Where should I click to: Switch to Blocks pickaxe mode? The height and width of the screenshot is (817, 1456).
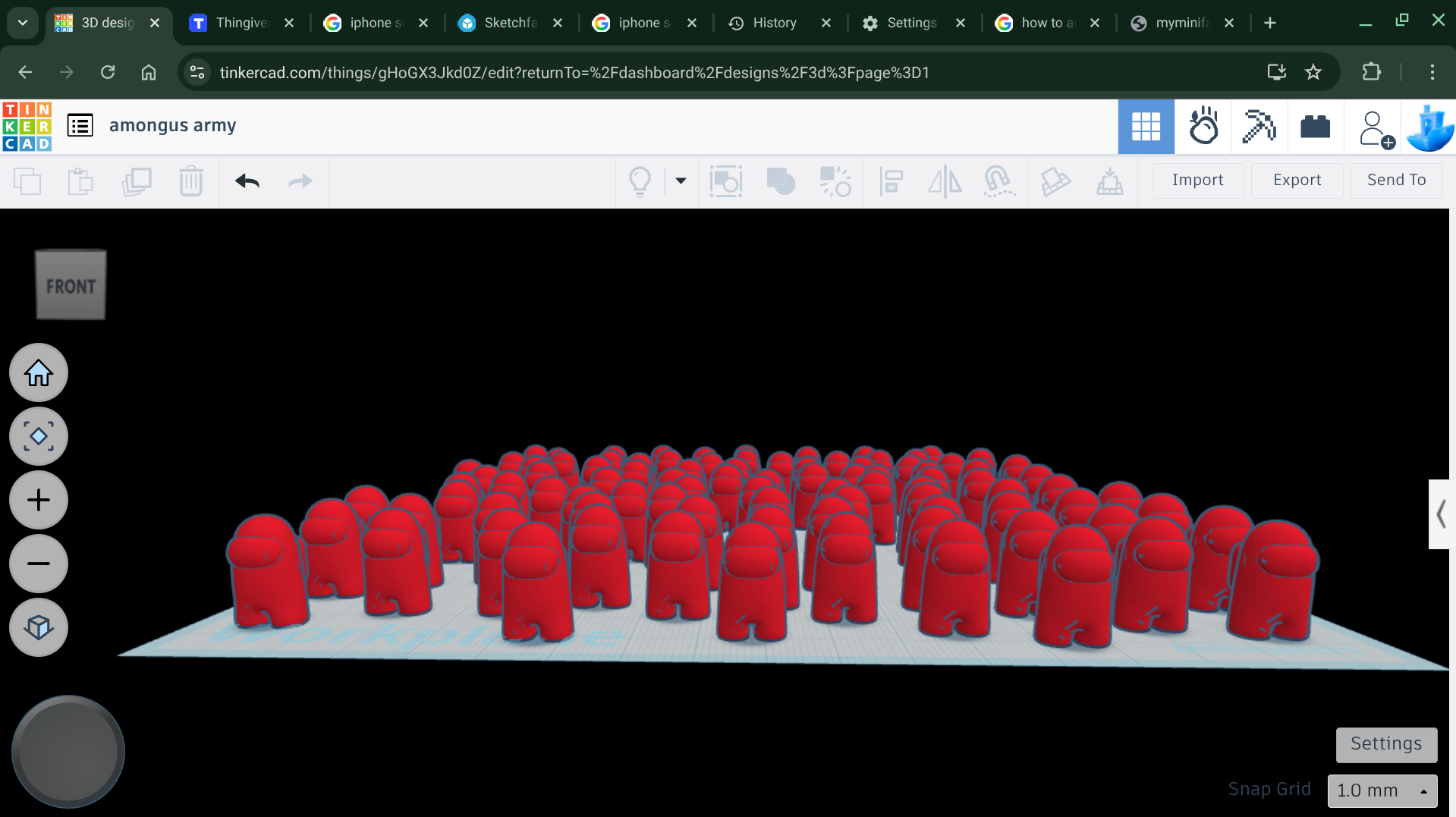(x=1259, y=127)
